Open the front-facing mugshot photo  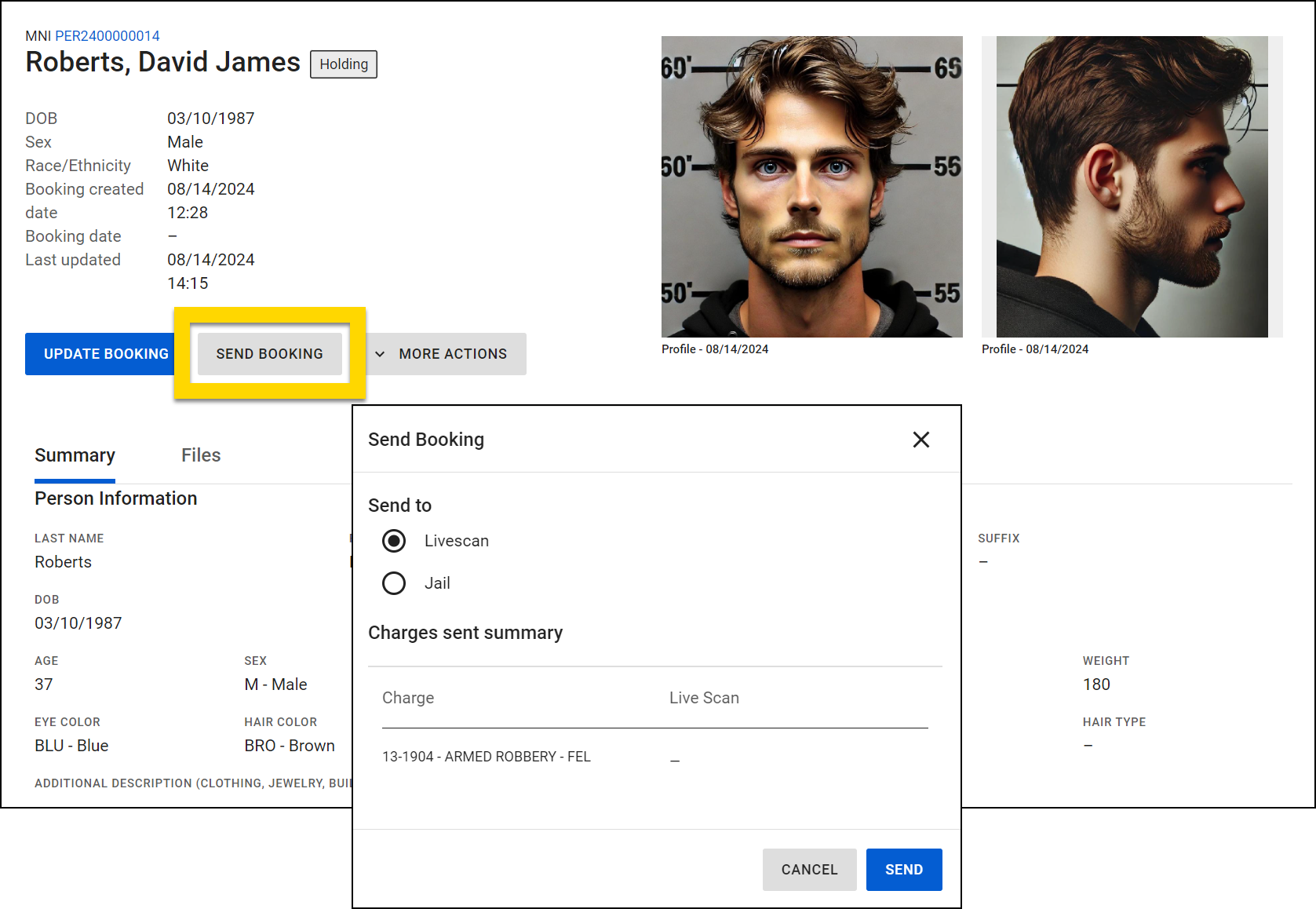pos(811,187)
